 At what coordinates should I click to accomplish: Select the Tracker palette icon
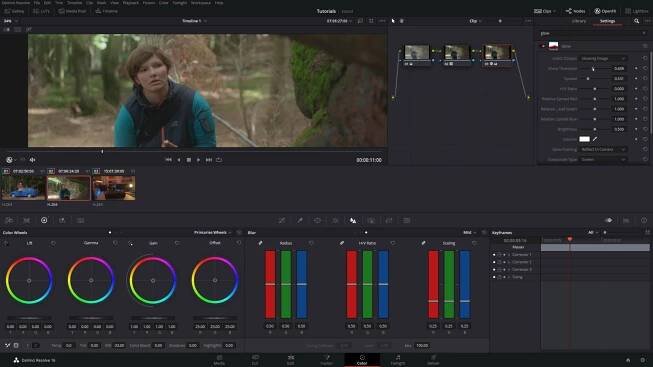point(335,220)
